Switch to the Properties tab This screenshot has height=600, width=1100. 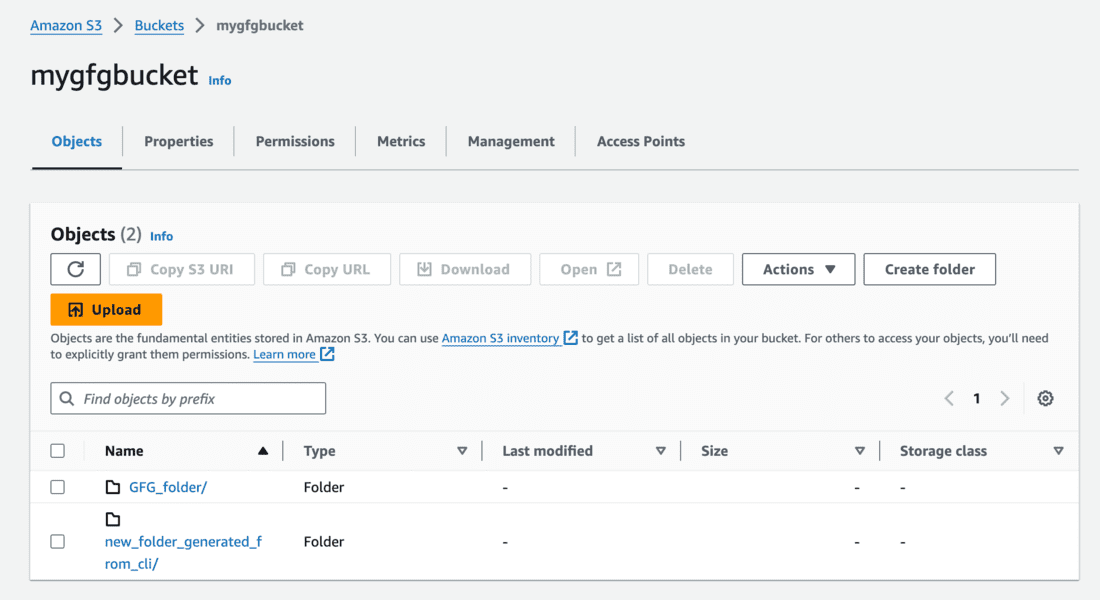tap(178, 141)
